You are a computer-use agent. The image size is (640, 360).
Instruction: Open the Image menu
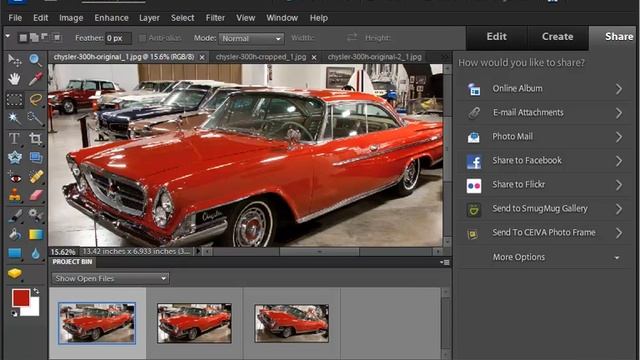[71, 18]
